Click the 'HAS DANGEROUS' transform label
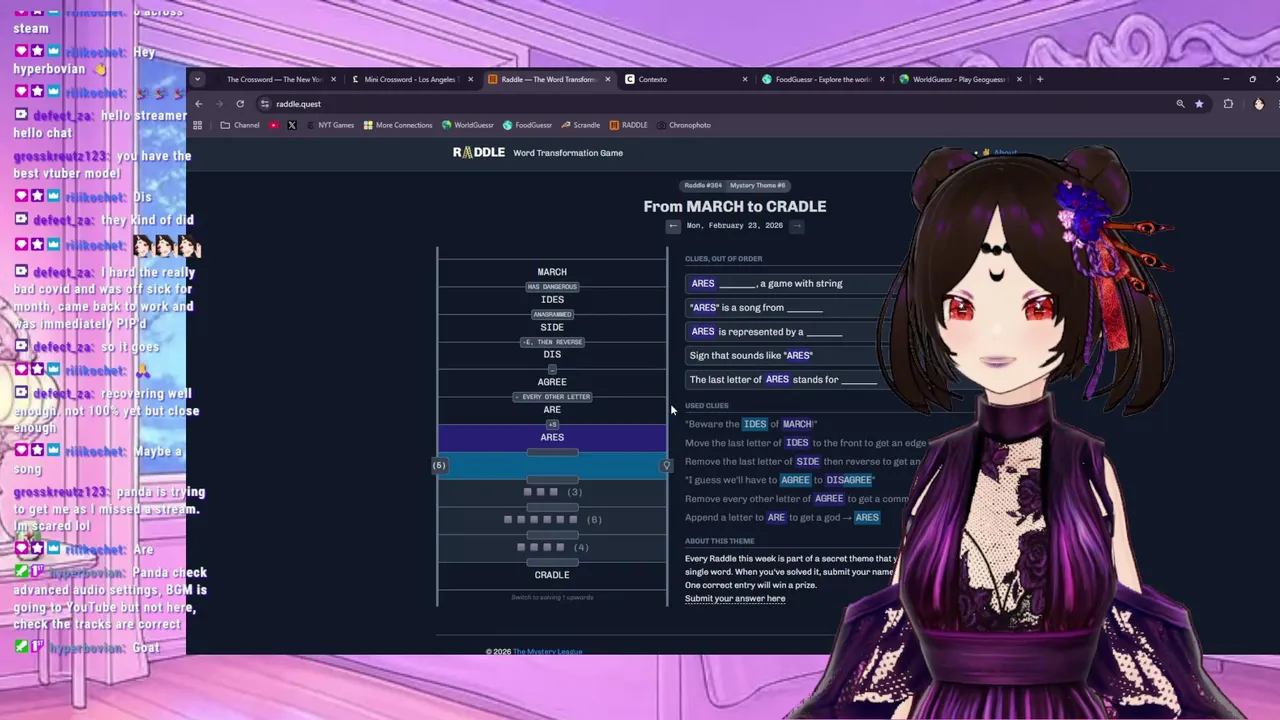The height and width of the screenshot is (720, 1280). (552, 287)
